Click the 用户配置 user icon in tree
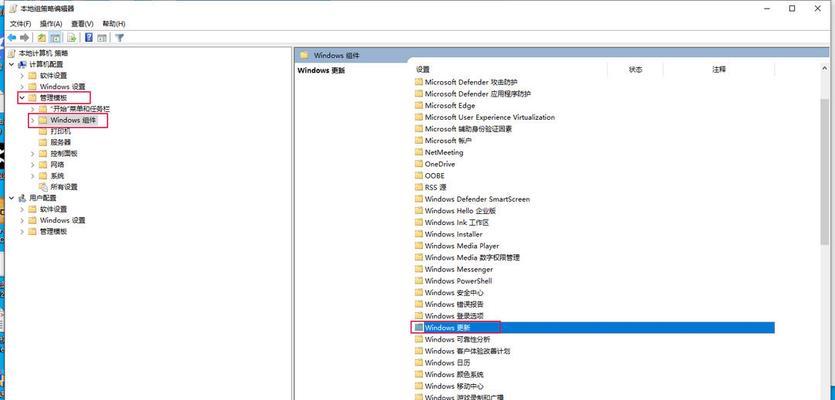835x400 pixels. [x=22, y=198]
